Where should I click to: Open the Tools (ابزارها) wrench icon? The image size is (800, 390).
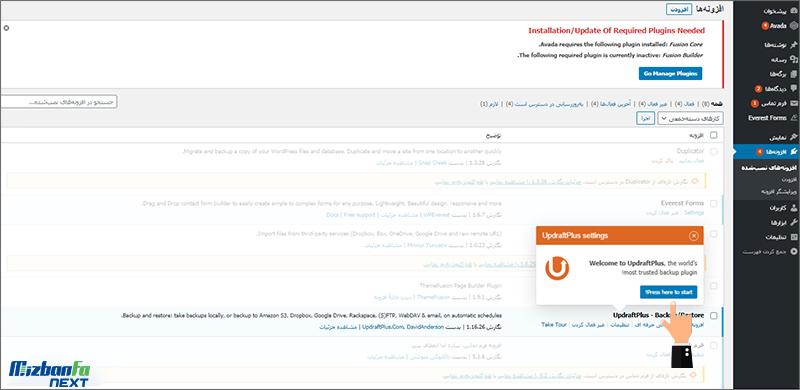point(793,223)
